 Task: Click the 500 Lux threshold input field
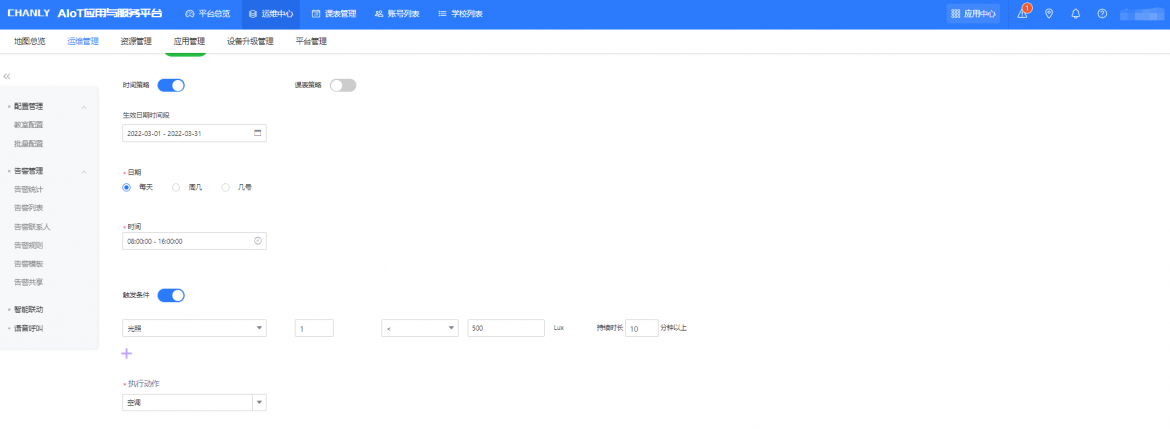[x=505, y=328]
